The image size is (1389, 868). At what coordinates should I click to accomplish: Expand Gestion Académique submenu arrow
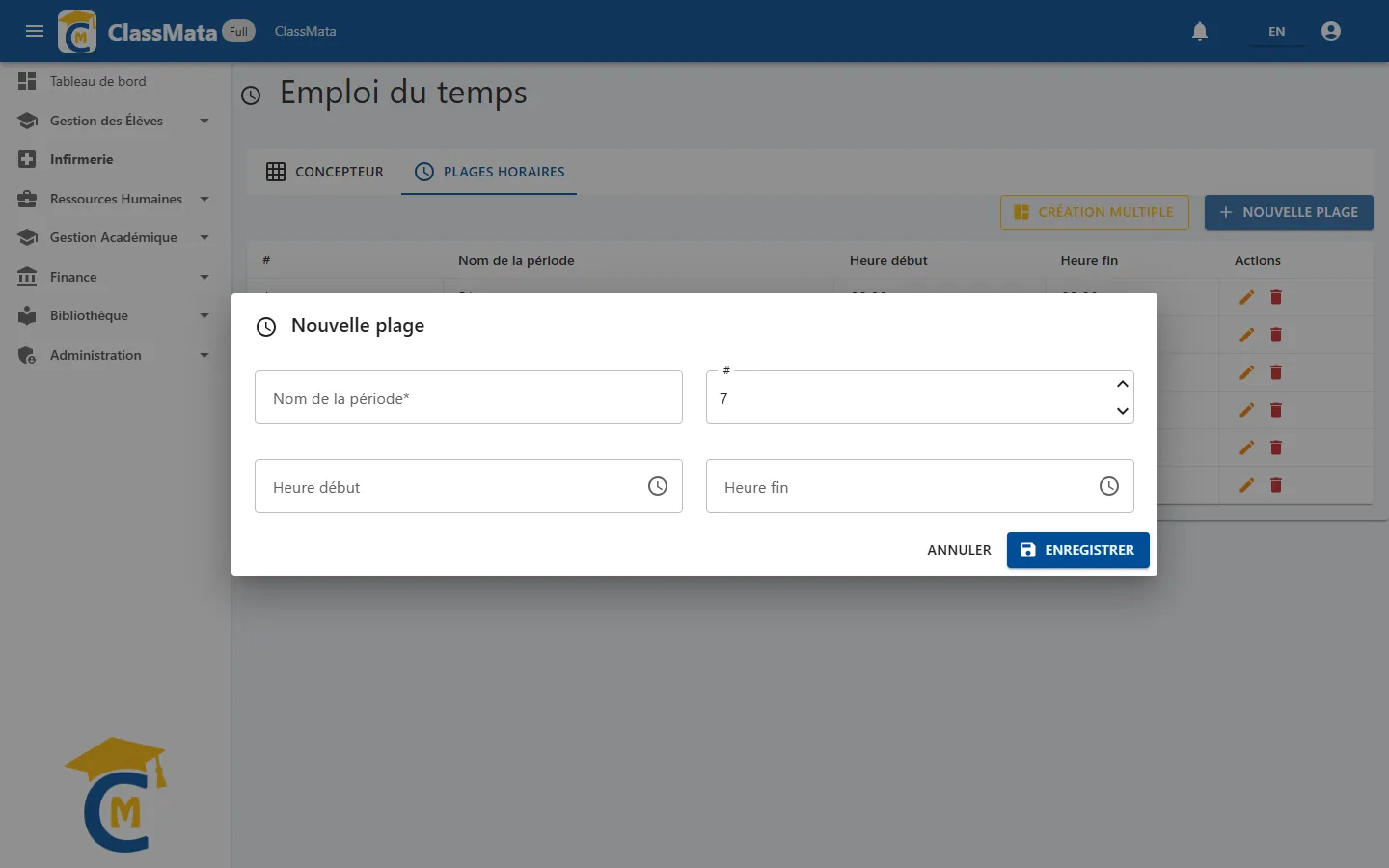[x=204, y=237]
